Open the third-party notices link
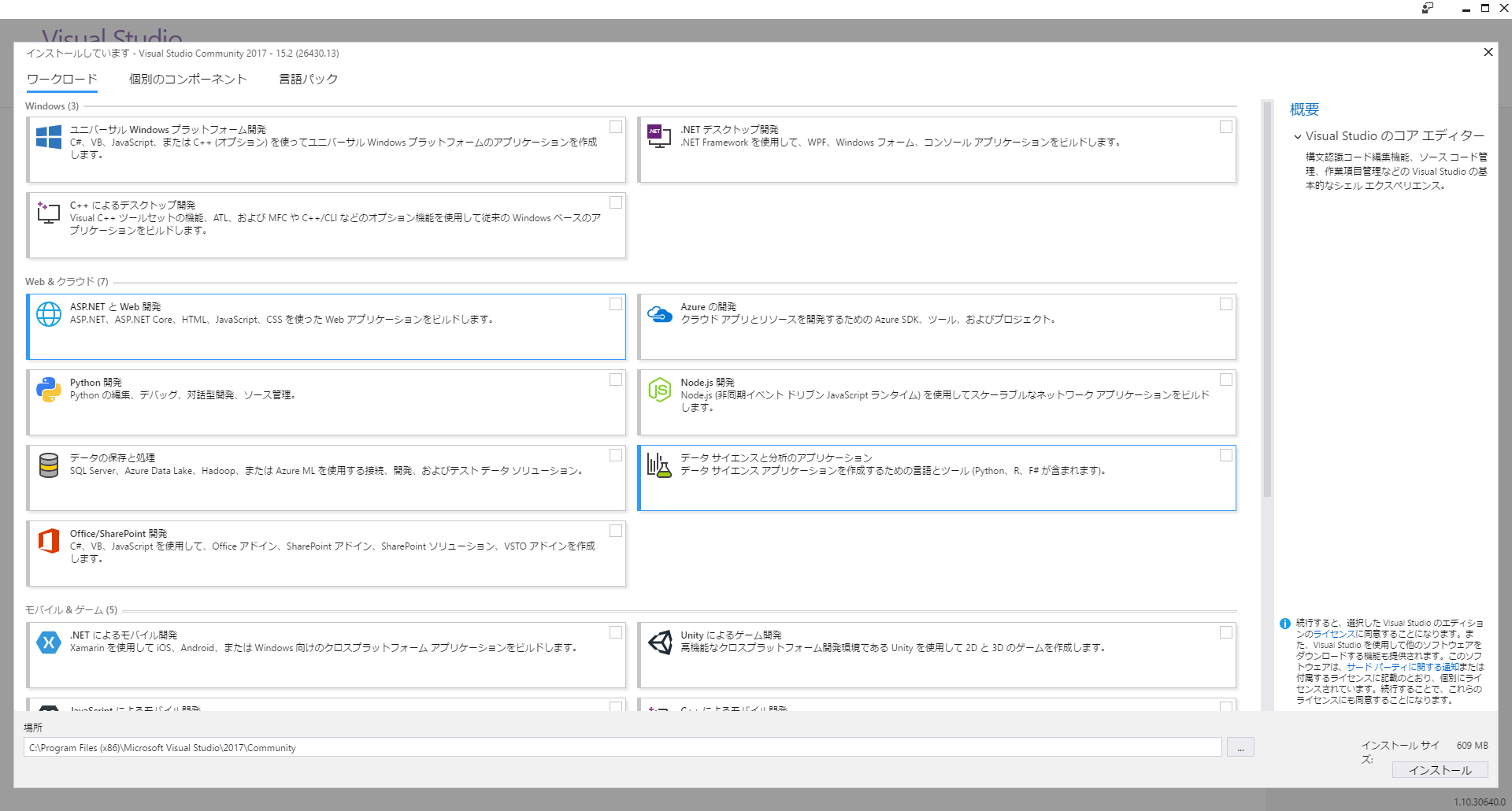The height and width of the screenshot is (811, 1512). 1402,667
